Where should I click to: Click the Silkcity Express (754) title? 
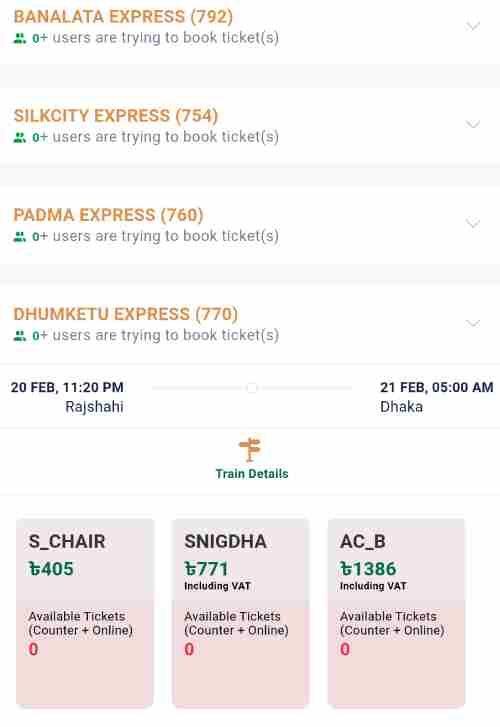click(x=116, y=116)
